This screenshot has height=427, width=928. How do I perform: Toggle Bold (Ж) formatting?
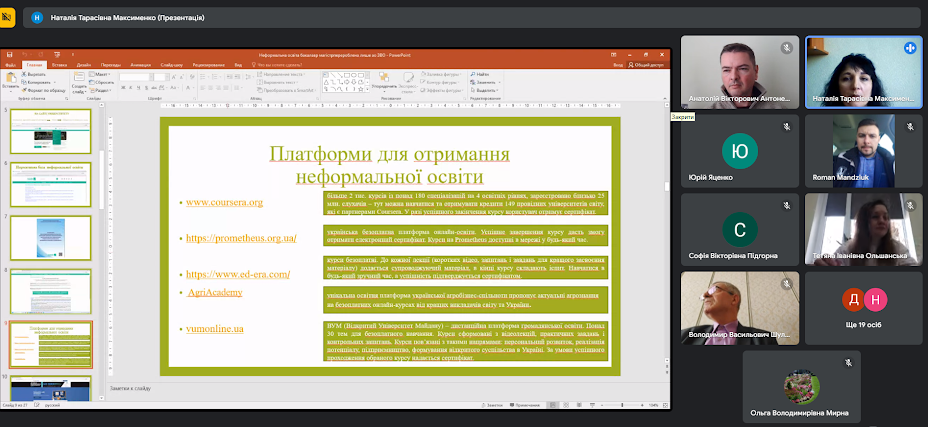tap(123, 88)
